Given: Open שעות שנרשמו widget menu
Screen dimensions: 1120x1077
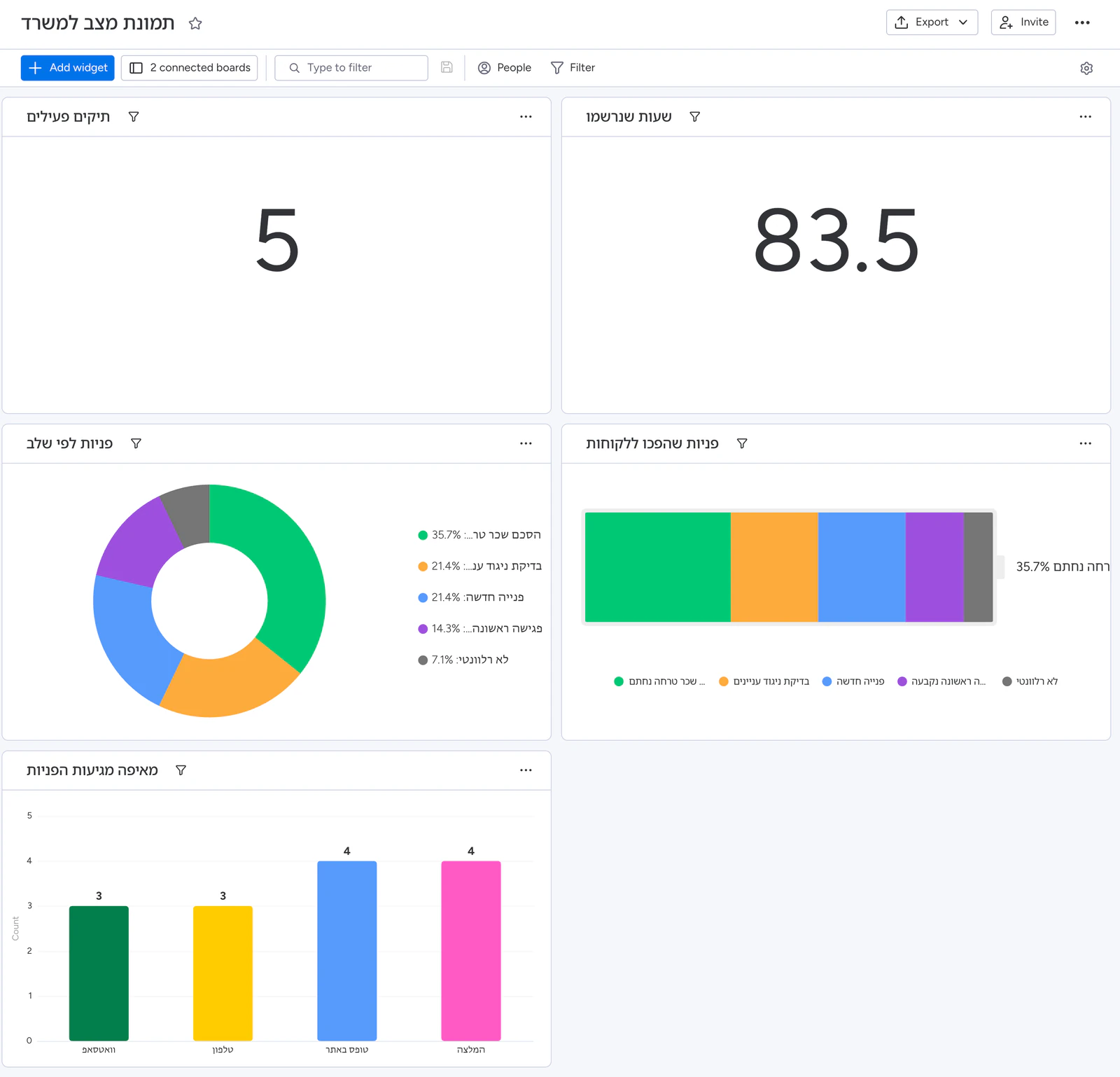Looking at the screenshot, I should (x=1085, y=117).
